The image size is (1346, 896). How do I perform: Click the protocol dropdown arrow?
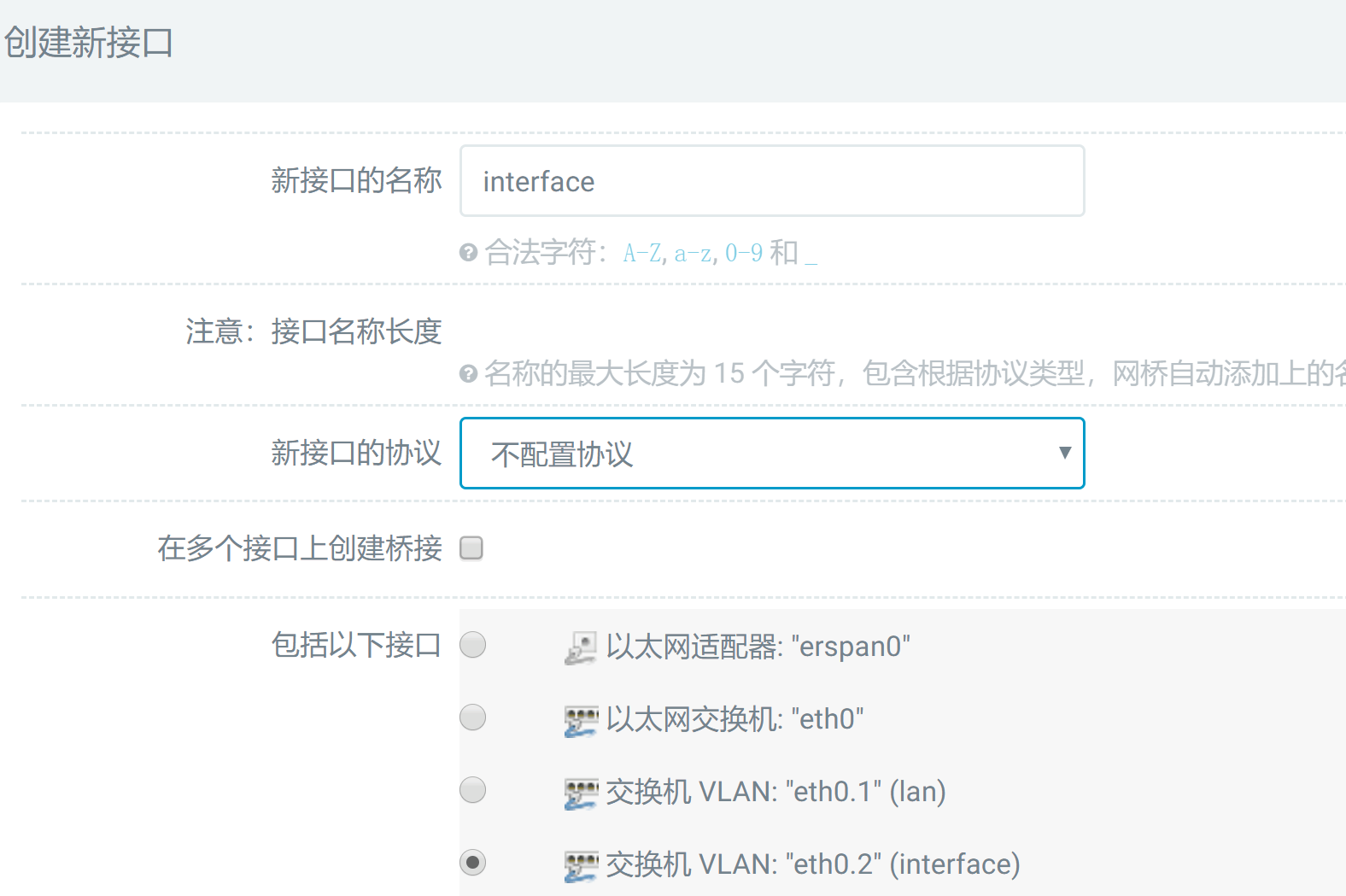[x=1064, y=453]
